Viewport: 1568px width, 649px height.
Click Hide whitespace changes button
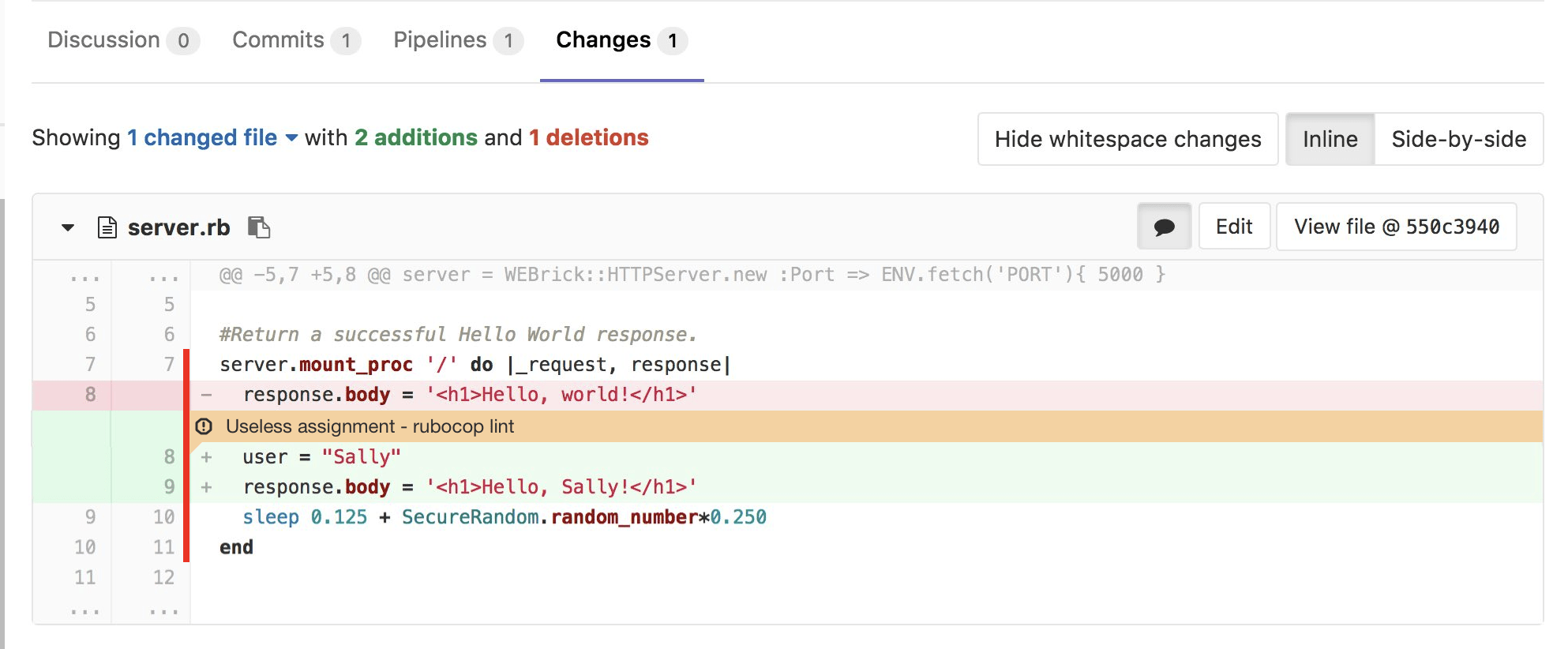click(1127, 139)
